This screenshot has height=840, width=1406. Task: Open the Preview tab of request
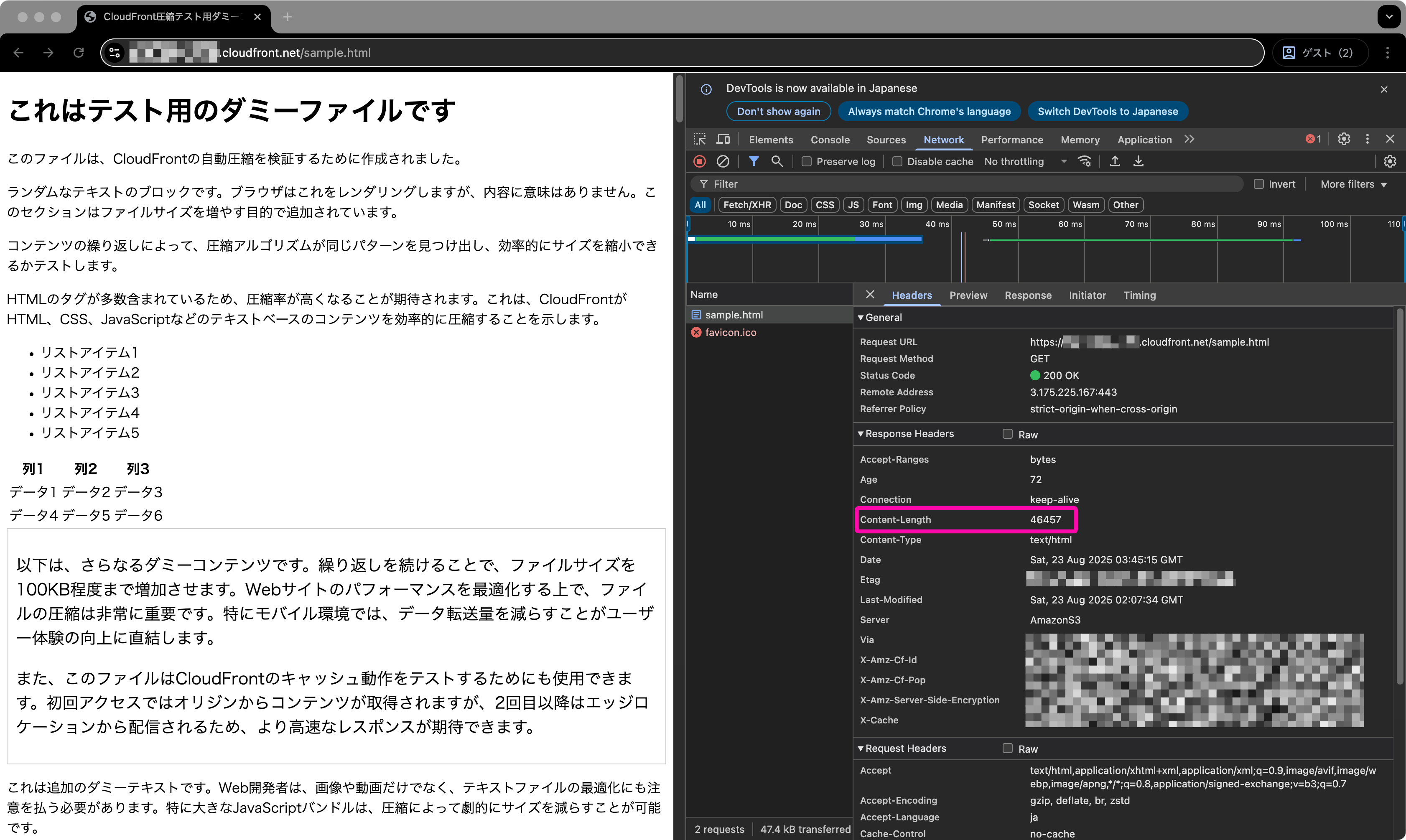pos(968,295)
